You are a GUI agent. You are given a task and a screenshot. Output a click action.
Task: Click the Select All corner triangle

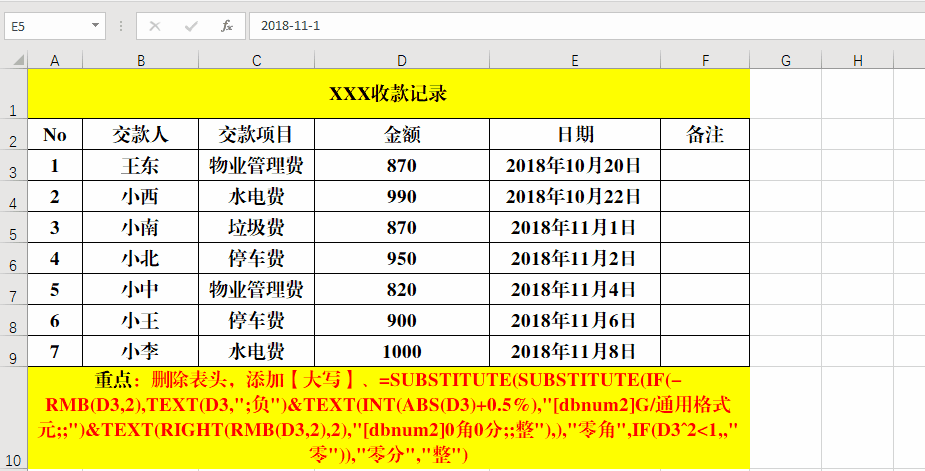(19, 60)
